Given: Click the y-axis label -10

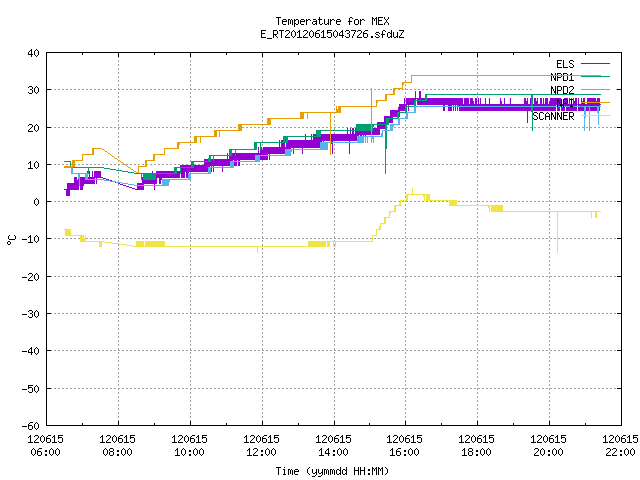Looking at the screenshot, I should coord(31,239).
